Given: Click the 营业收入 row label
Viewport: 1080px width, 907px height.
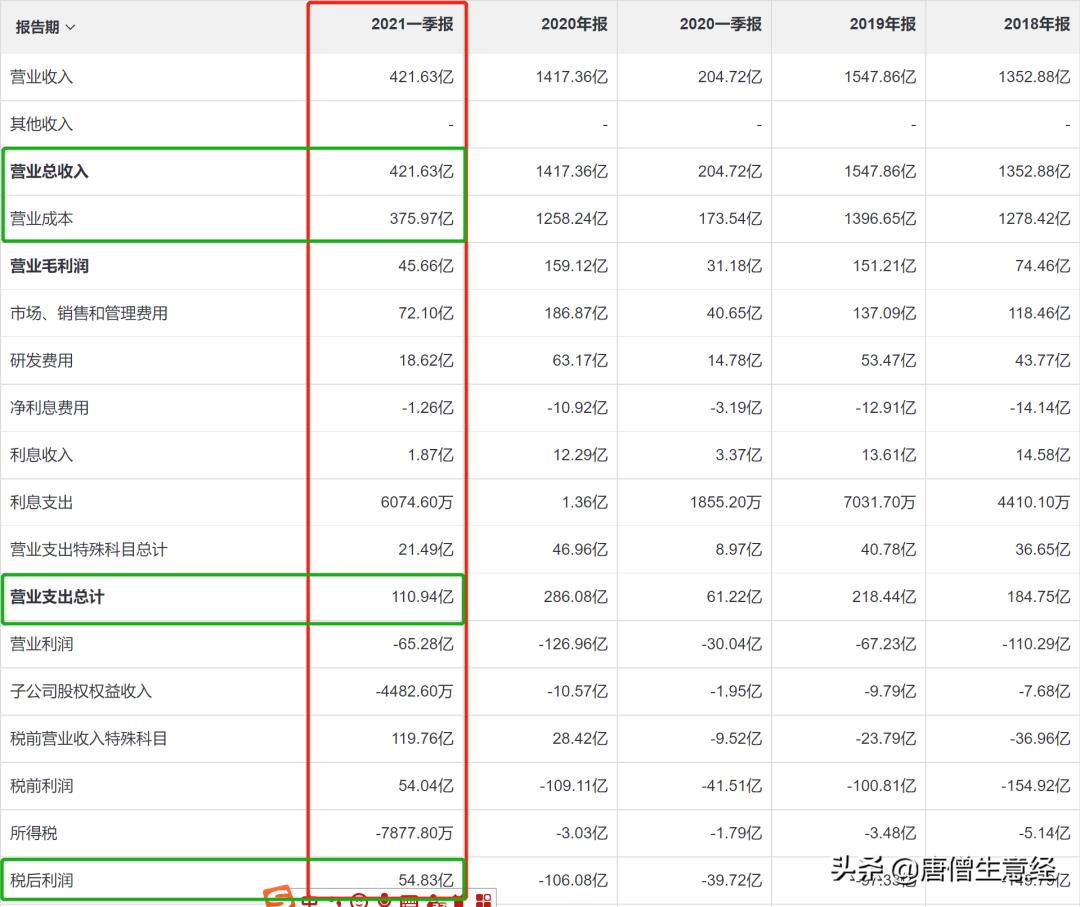Looking at the screenshot, I should click(45, 77).
